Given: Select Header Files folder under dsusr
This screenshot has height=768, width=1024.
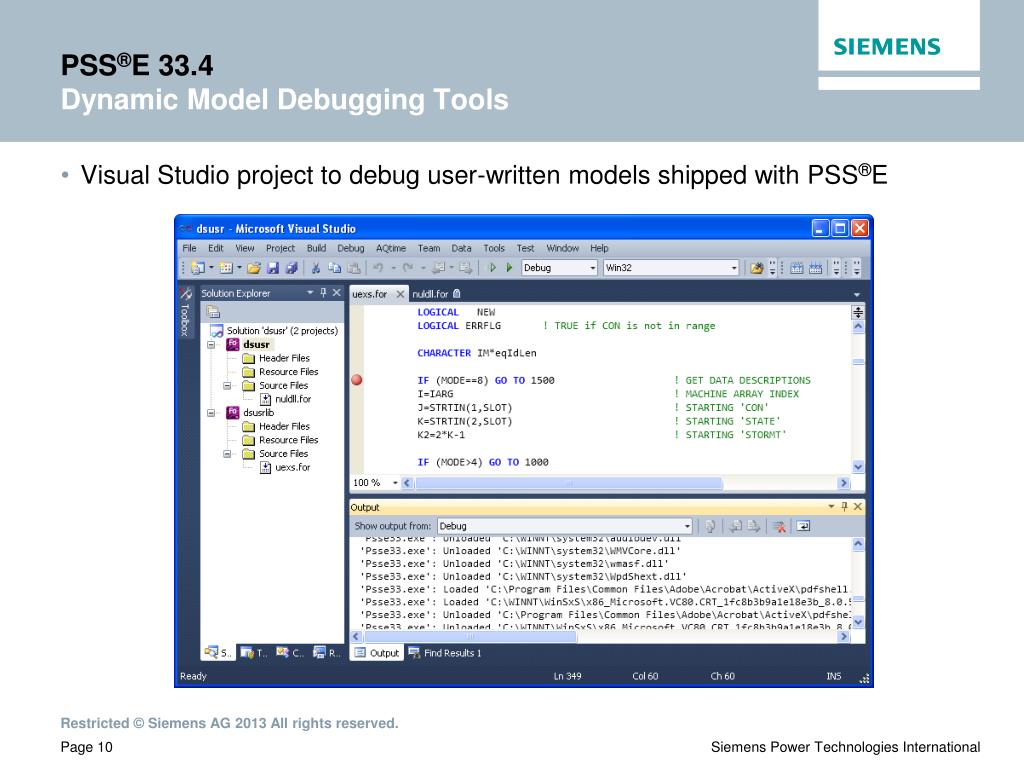Looking at the screenshot, I should pos(276,358).
